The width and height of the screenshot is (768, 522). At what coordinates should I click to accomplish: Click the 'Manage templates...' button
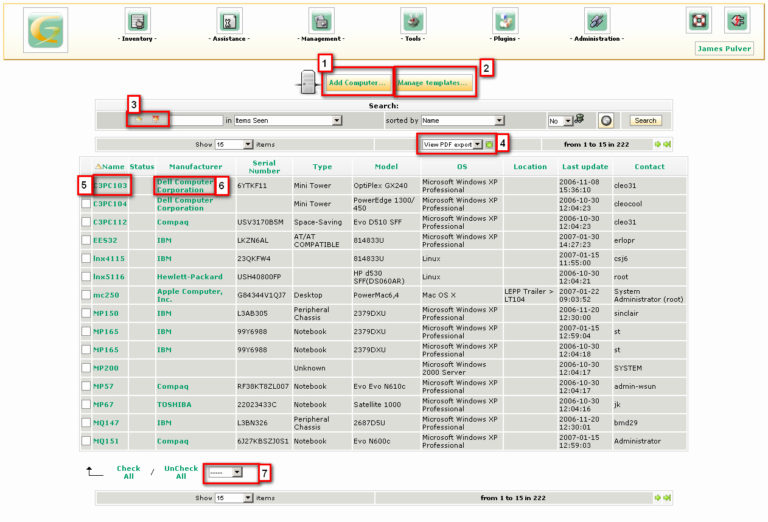point(433,83)
